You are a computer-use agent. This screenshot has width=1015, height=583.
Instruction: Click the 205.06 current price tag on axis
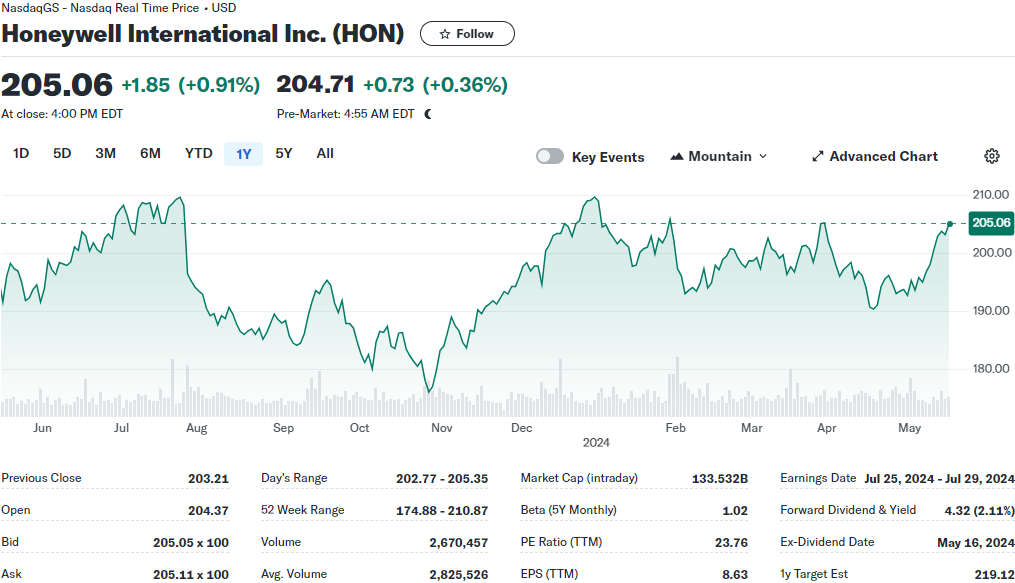point(991,223)
